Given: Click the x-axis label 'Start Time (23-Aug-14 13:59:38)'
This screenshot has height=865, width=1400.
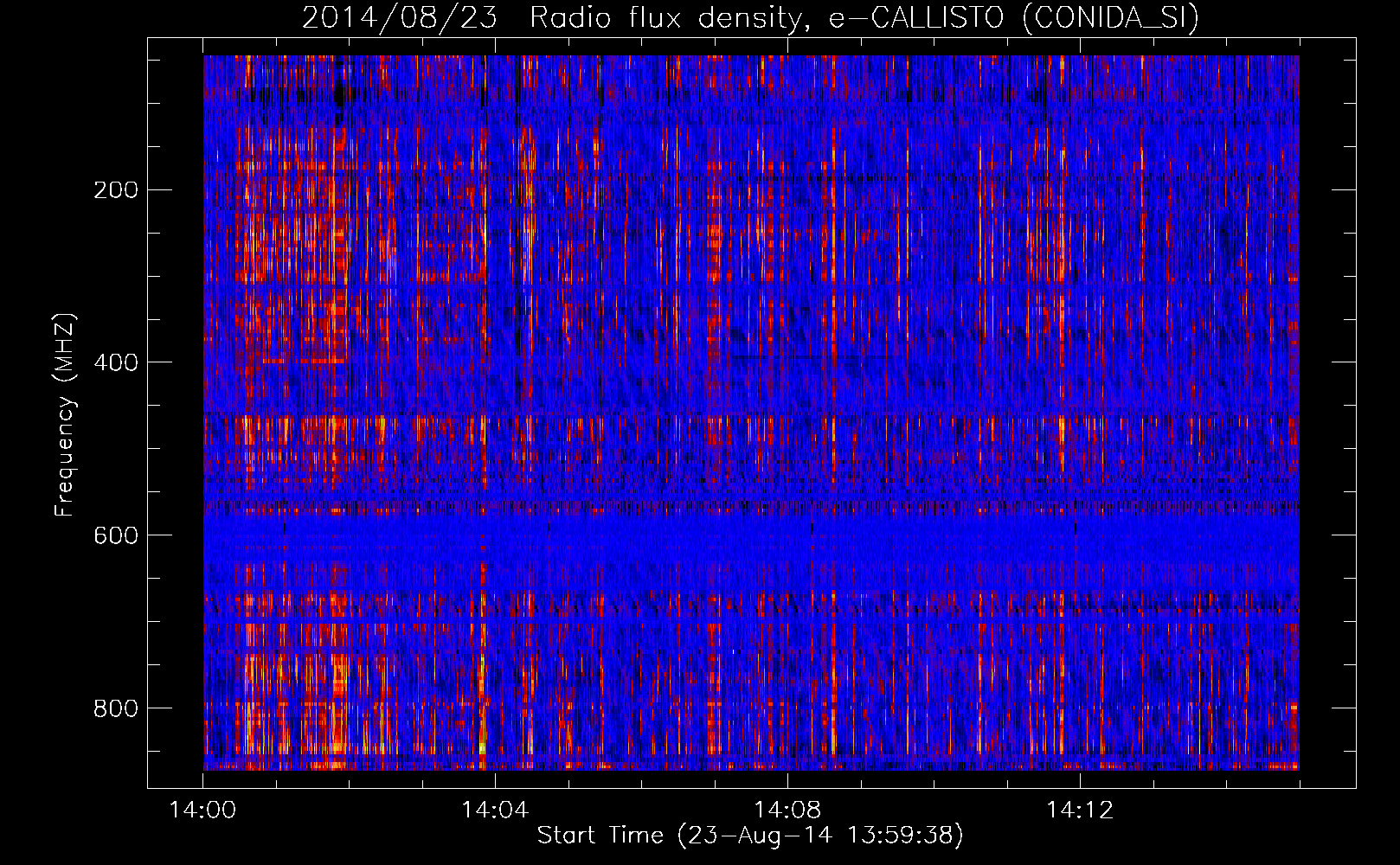Looking at the screenshot, I should 750,836.
